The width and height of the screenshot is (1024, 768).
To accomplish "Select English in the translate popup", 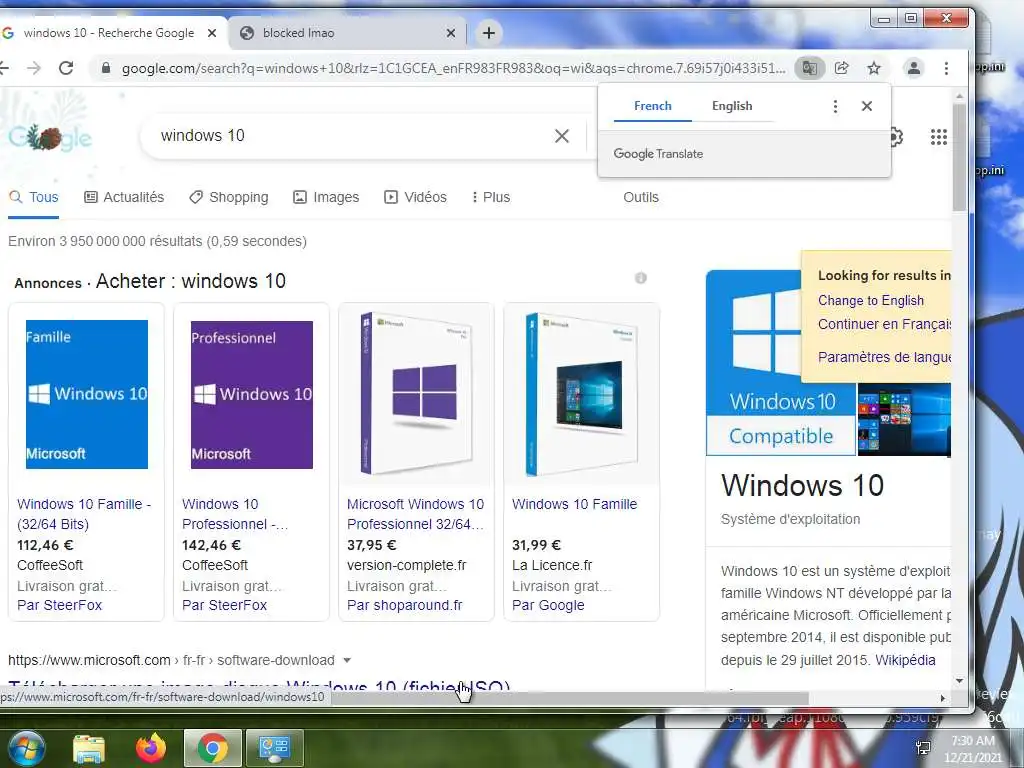I will [731, 106].
